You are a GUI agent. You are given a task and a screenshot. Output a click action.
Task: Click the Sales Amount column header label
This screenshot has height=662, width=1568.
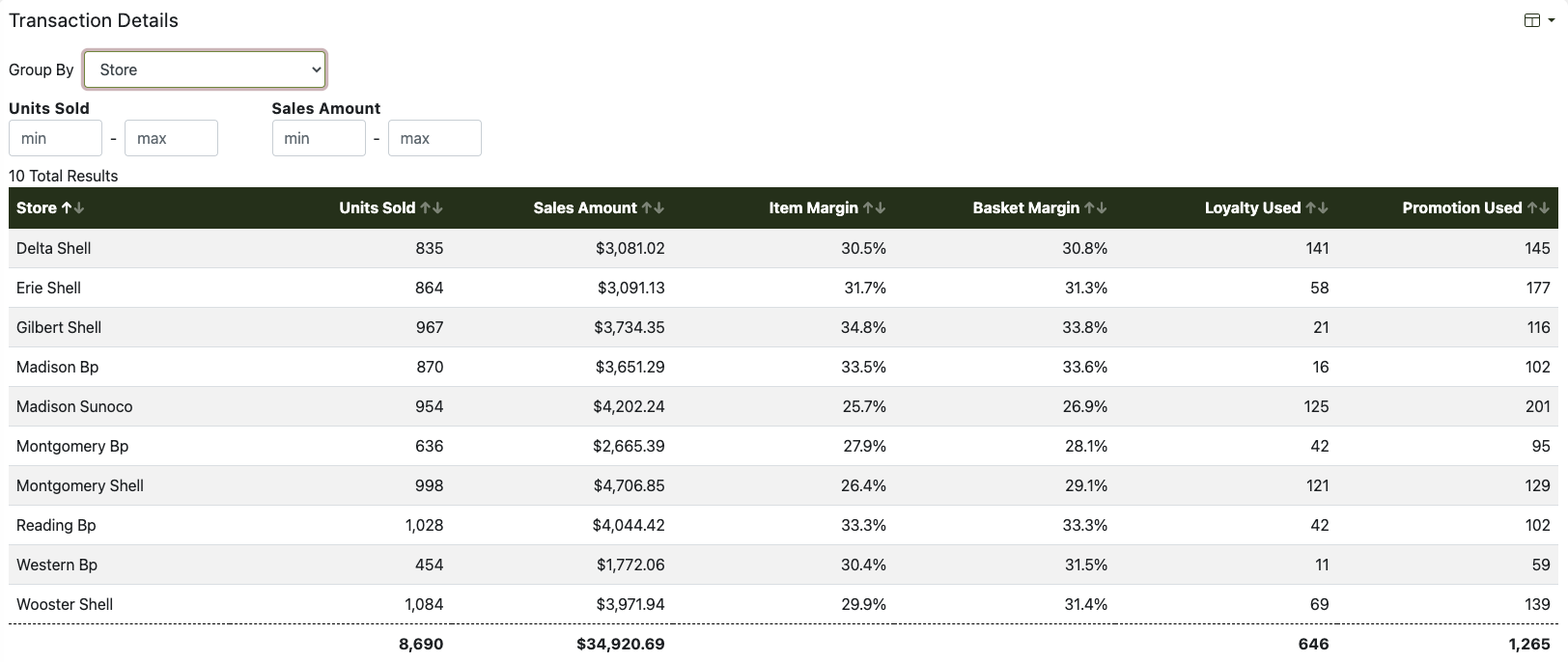585,207
